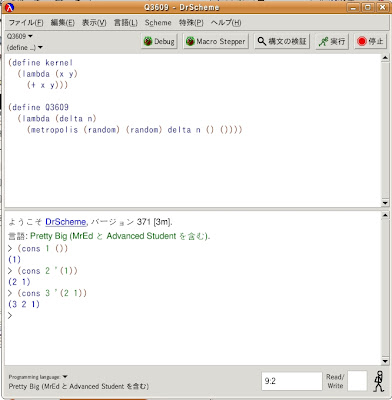Open the Macro Stepper

pyautogui.click(x=216, y=41)
